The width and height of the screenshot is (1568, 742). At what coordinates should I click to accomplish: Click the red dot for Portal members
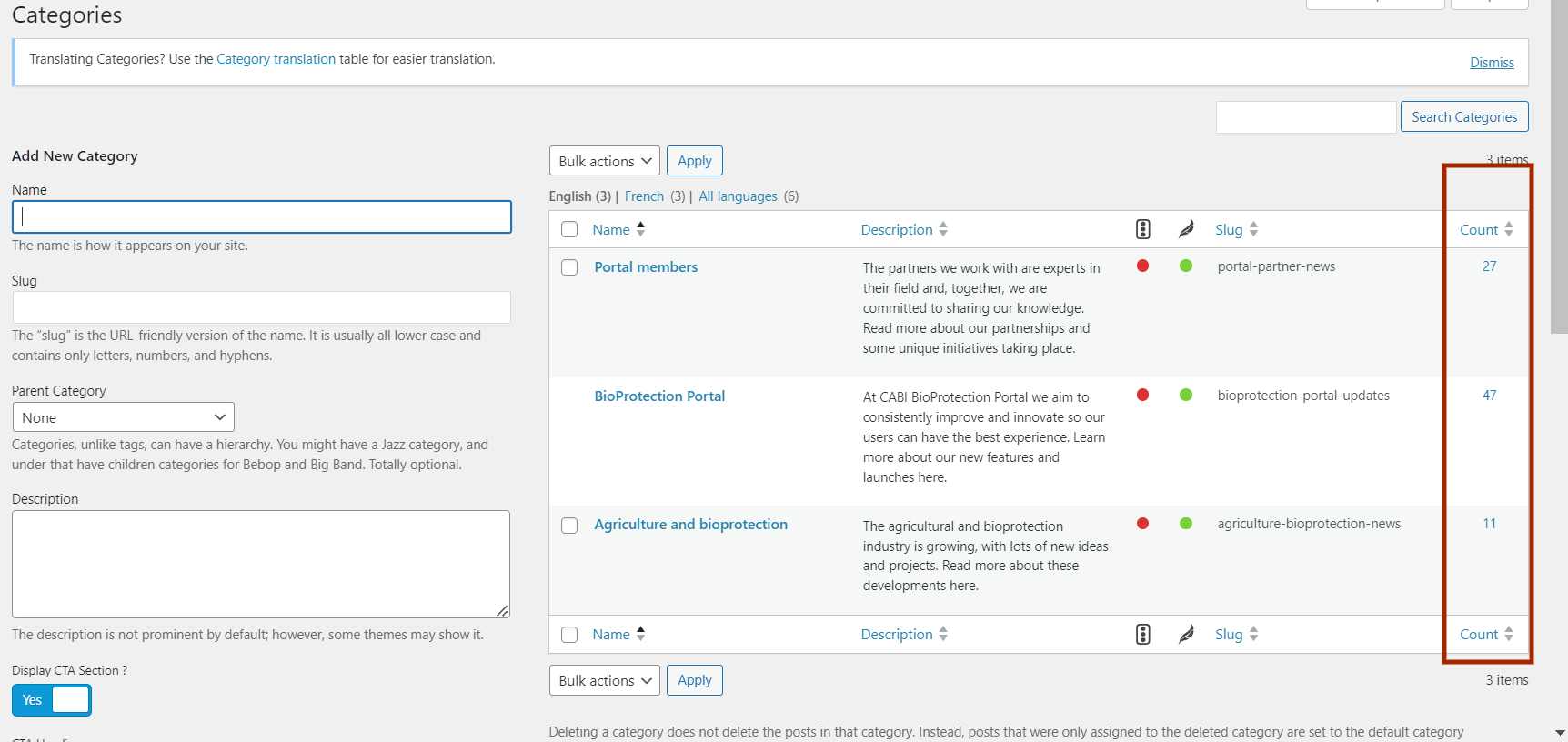pyautogui.click(x=1143, y=266)
